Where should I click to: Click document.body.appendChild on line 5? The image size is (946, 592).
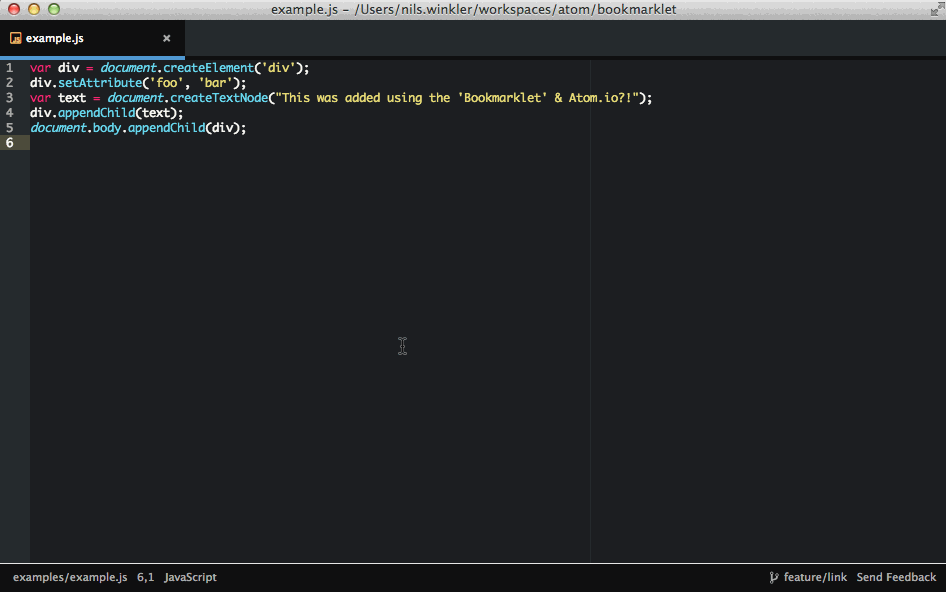coord(118,128)
